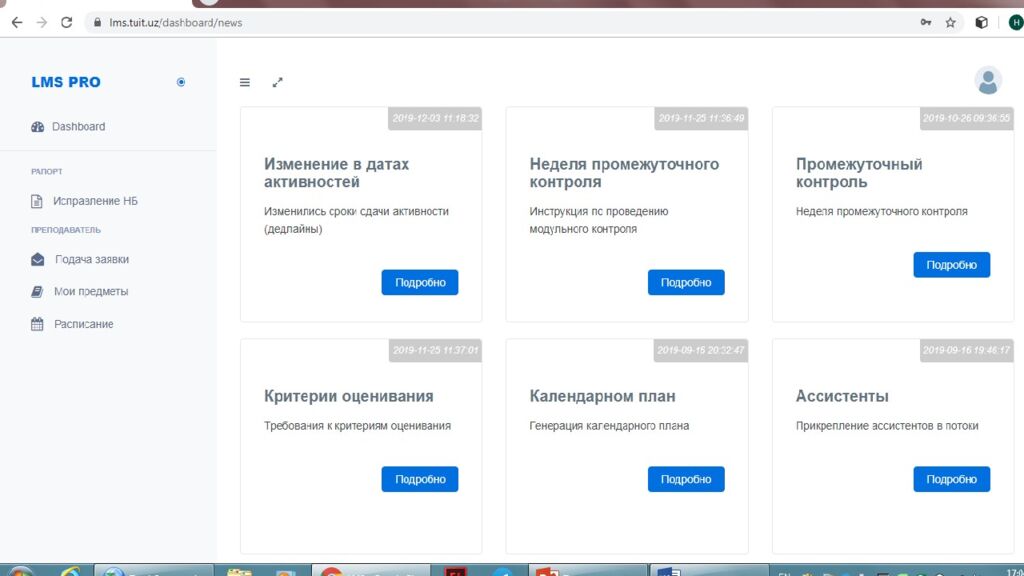Click Подробно under Критерии оценивания
Image resolution: width=1024 pixels, height=576 pixels.
click(x=420, y=479)
